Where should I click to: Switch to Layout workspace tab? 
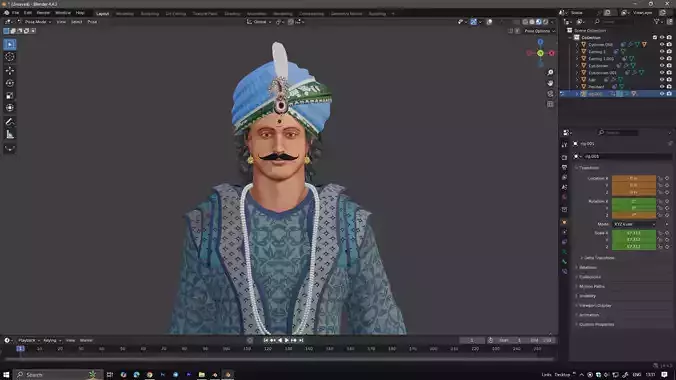(103, 14)
